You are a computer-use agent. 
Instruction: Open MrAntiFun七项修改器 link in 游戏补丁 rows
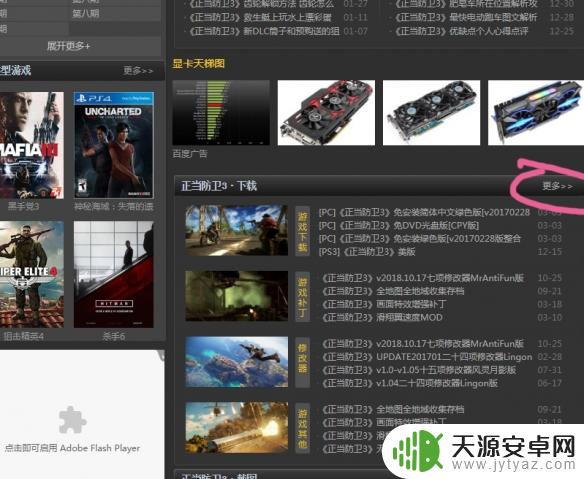pos(423,278)
